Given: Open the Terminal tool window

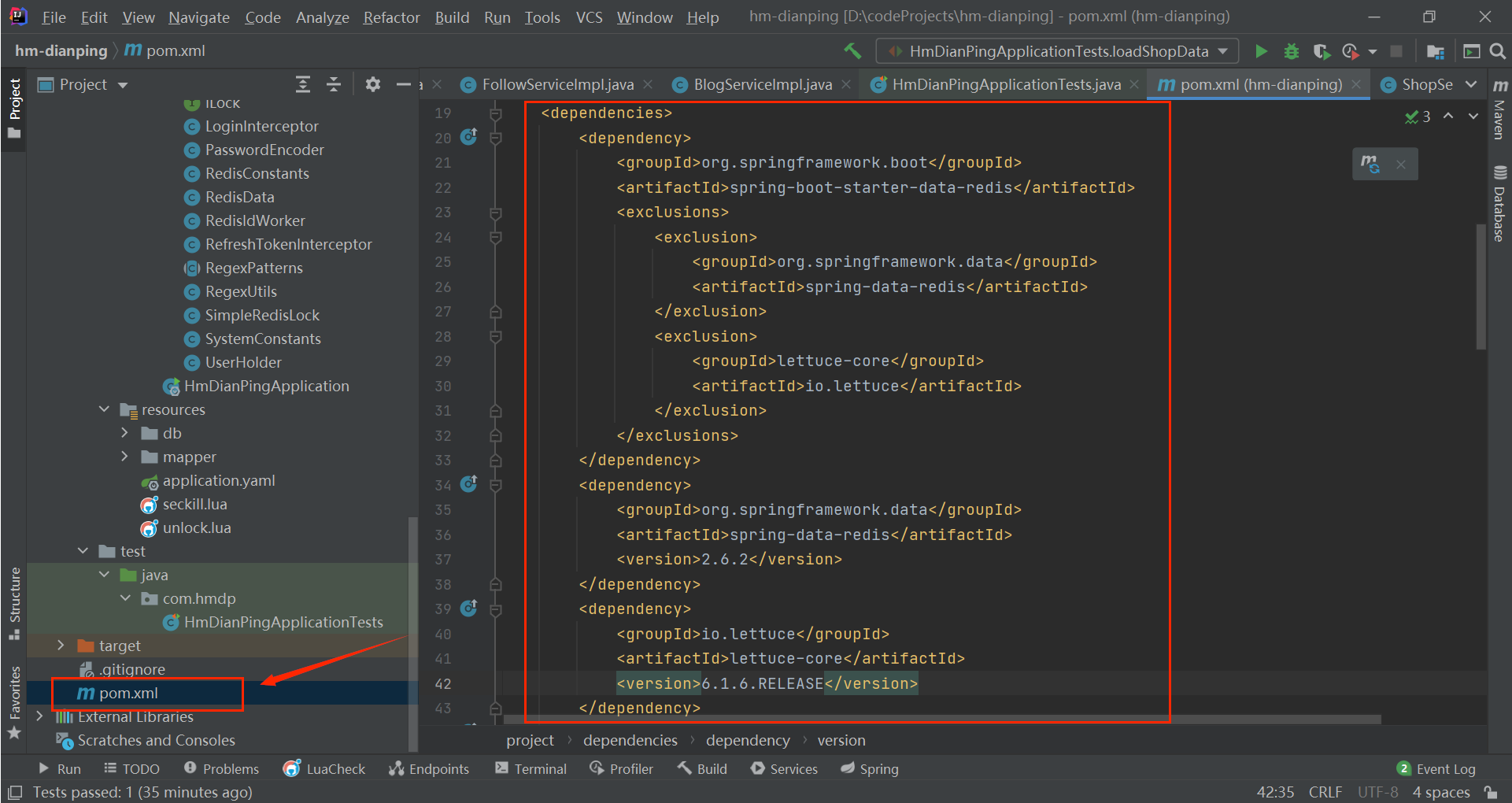Looking at the screenshot, I should [x=531, y=768].
